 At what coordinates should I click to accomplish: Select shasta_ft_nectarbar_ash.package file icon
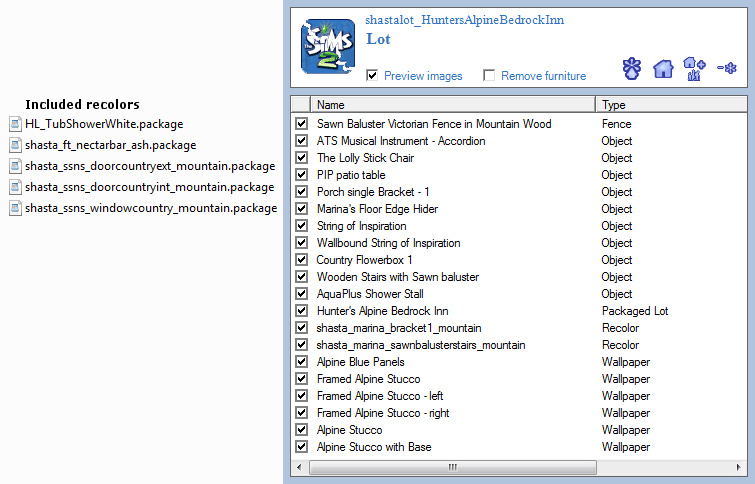[15, 145]
